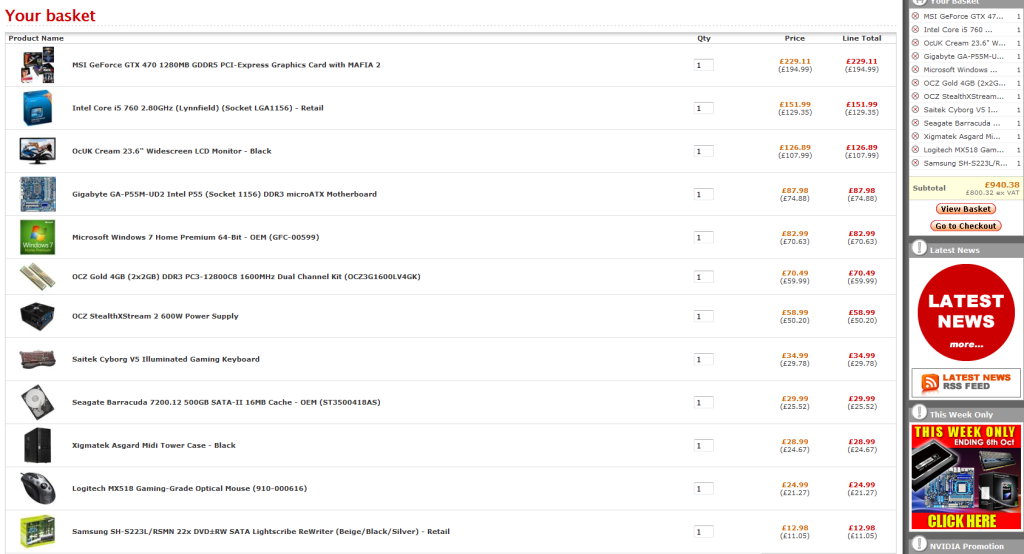Remove OcUK Cream 23.6" from sidebar basket

click(x=915, y=43)
